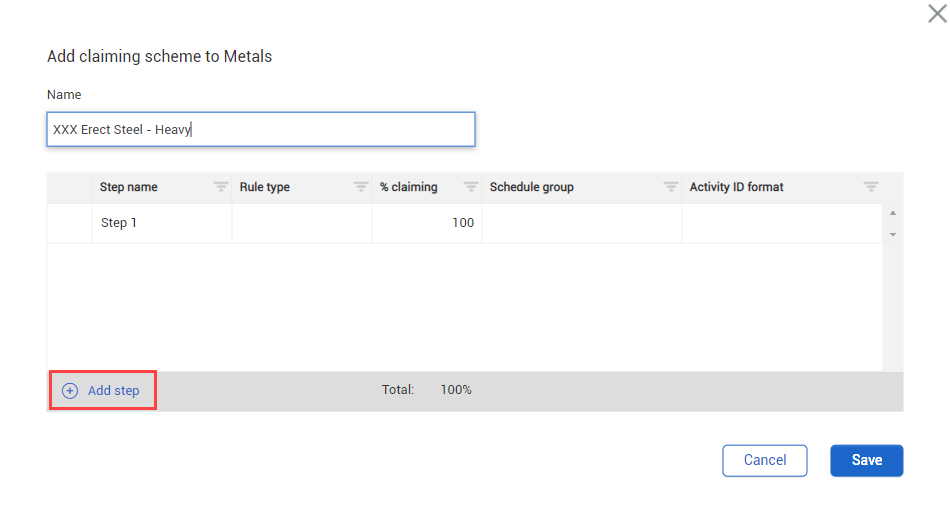
Task: Click the Name input field
Action: 261,129
